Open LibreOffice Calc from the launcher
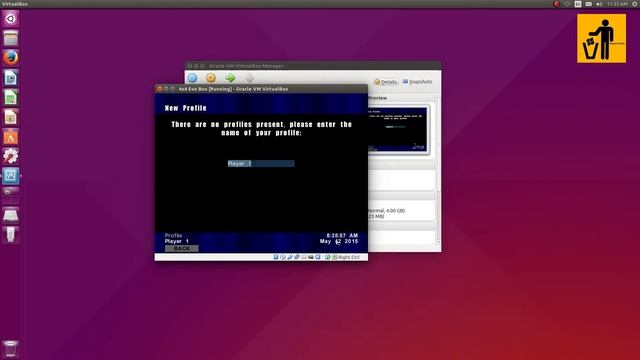Viewport: 640px width, 360px height. [x=11, y=97]
